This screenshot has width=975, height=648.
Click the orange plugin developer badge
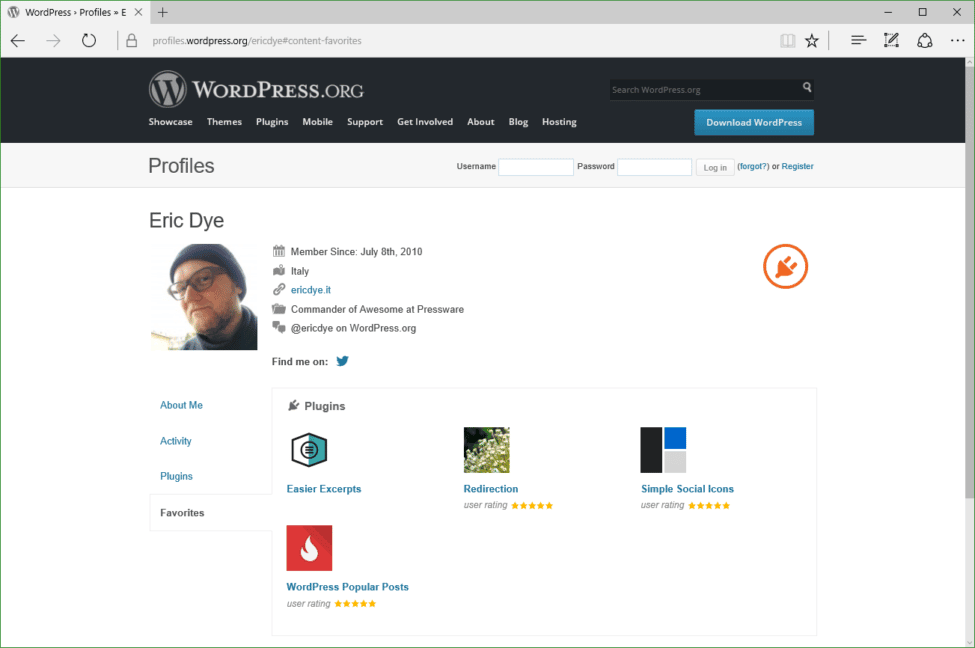click(785, 266)
